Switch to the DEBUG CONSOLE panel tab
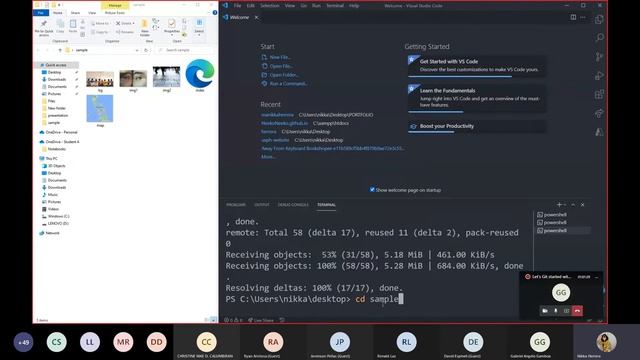640x360 pixels. coord(293,204)
